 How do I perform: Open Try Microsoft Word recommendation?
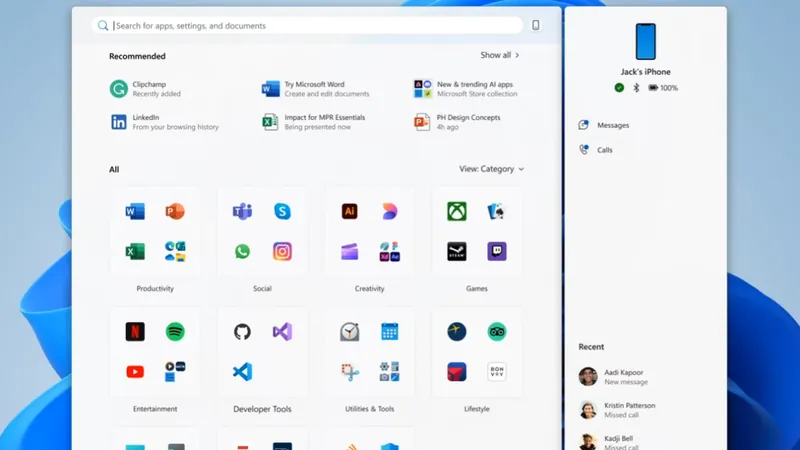pyautogui.click(x=315, y=89)
